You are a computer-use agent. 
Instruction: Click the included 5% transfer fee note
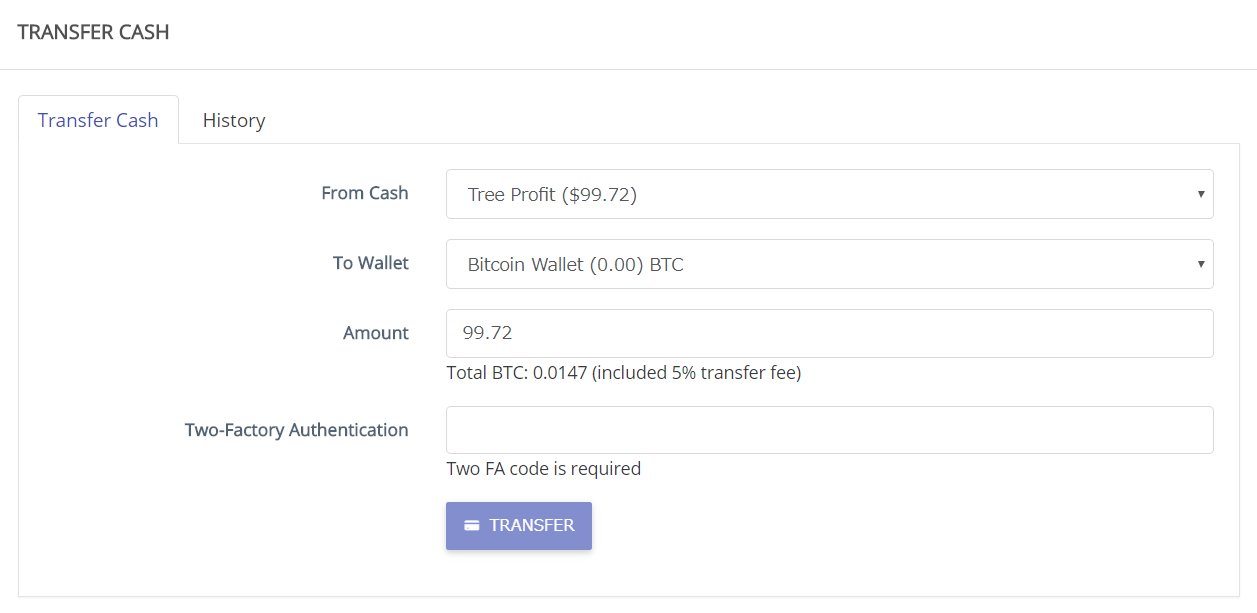(698, 373)
